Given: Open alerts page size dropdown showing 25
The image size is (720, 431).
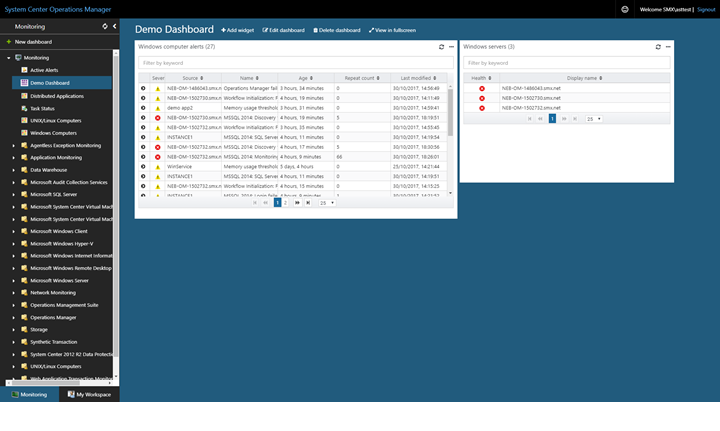Looking at the screenshot, I should click(326, 203).
